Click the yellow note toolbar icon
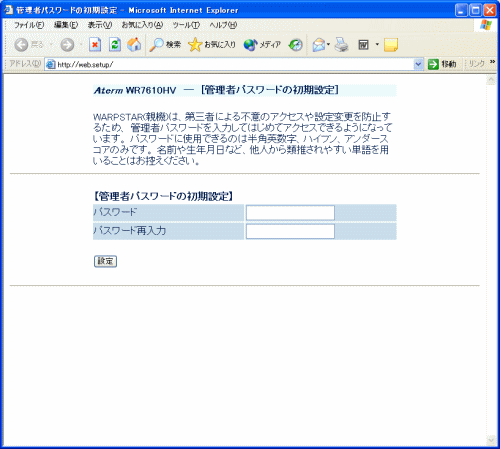Image resolution: width=500 pixels, height=449 pixels. [391, 45]
